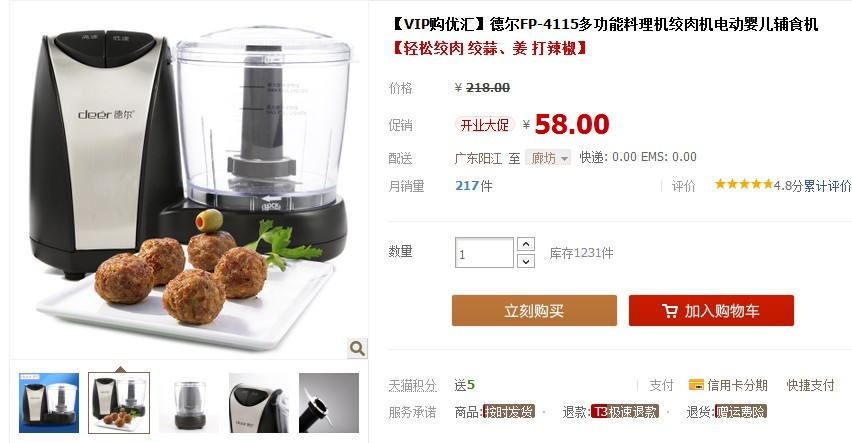
Task: Select the chopper bowl only thumbnail
Action: click(189, 403)
